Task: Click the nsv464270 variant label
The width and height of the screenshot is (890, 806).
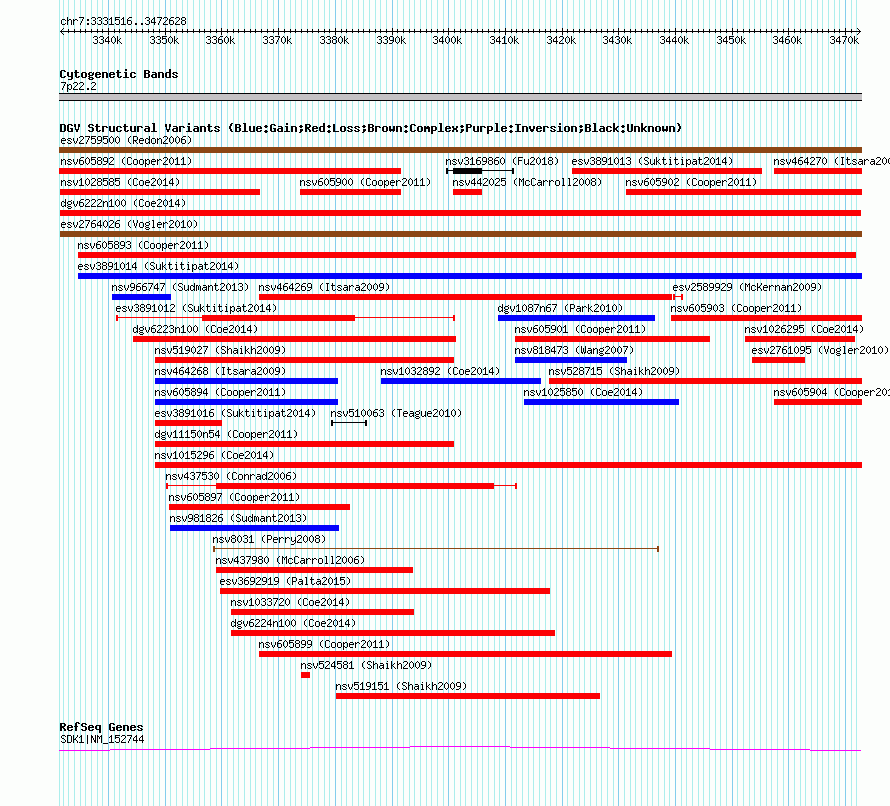Action: click(x=831, y=161)
